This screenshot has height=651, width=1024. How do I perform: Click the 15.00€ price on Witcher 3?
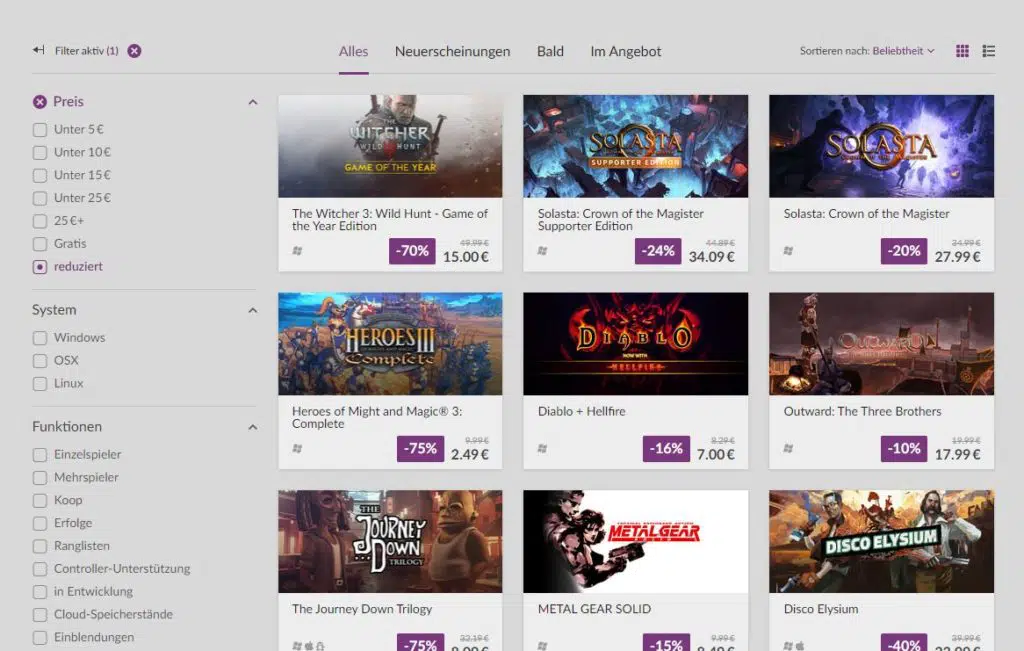466,257
